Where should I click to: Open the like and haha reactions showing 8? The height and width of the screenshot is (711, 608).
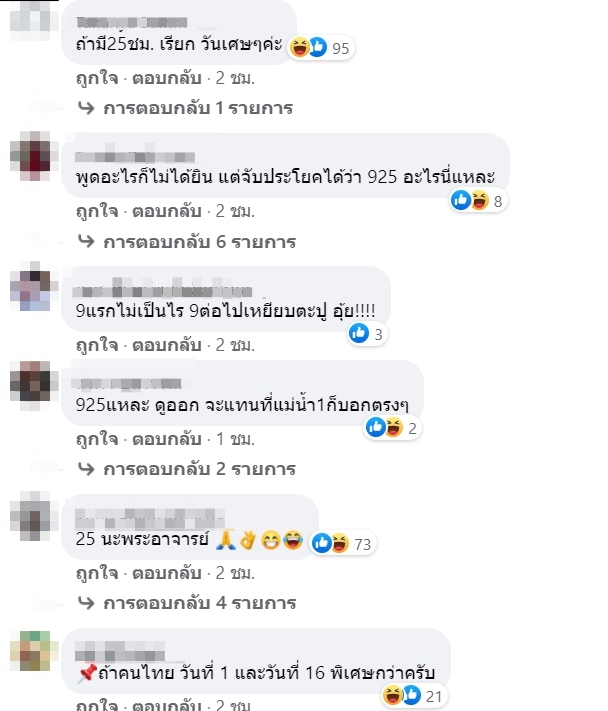tap(478, 200)
